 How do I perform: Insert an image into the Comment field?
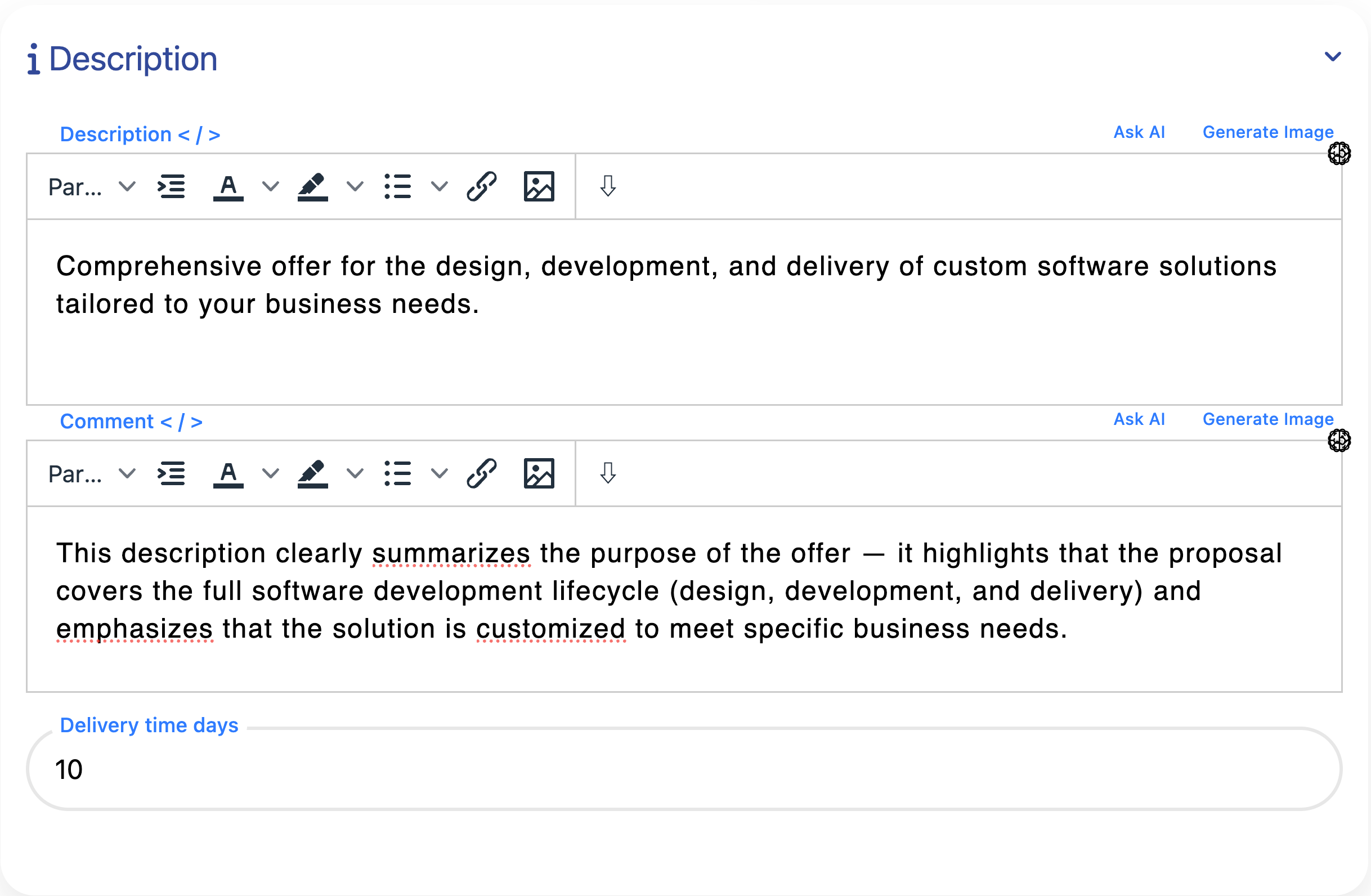click(539, 473)
